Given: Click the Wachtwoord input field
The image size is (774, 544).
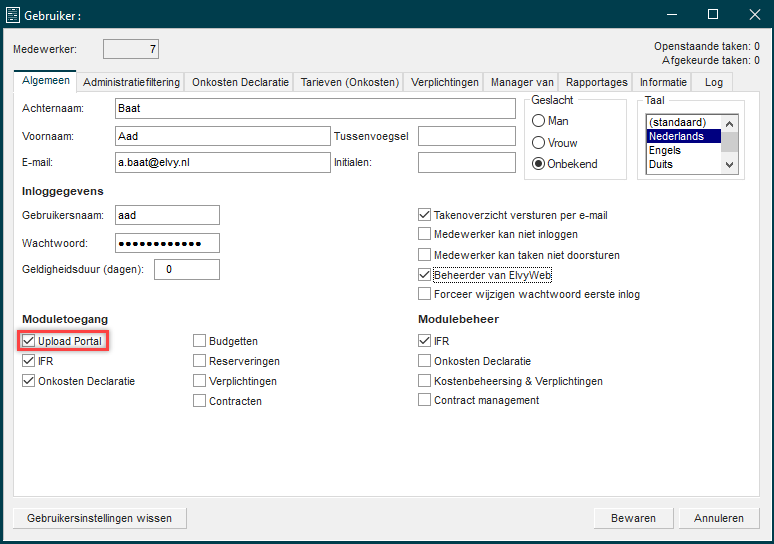Looking at the screenshot, I should point(167,243).
